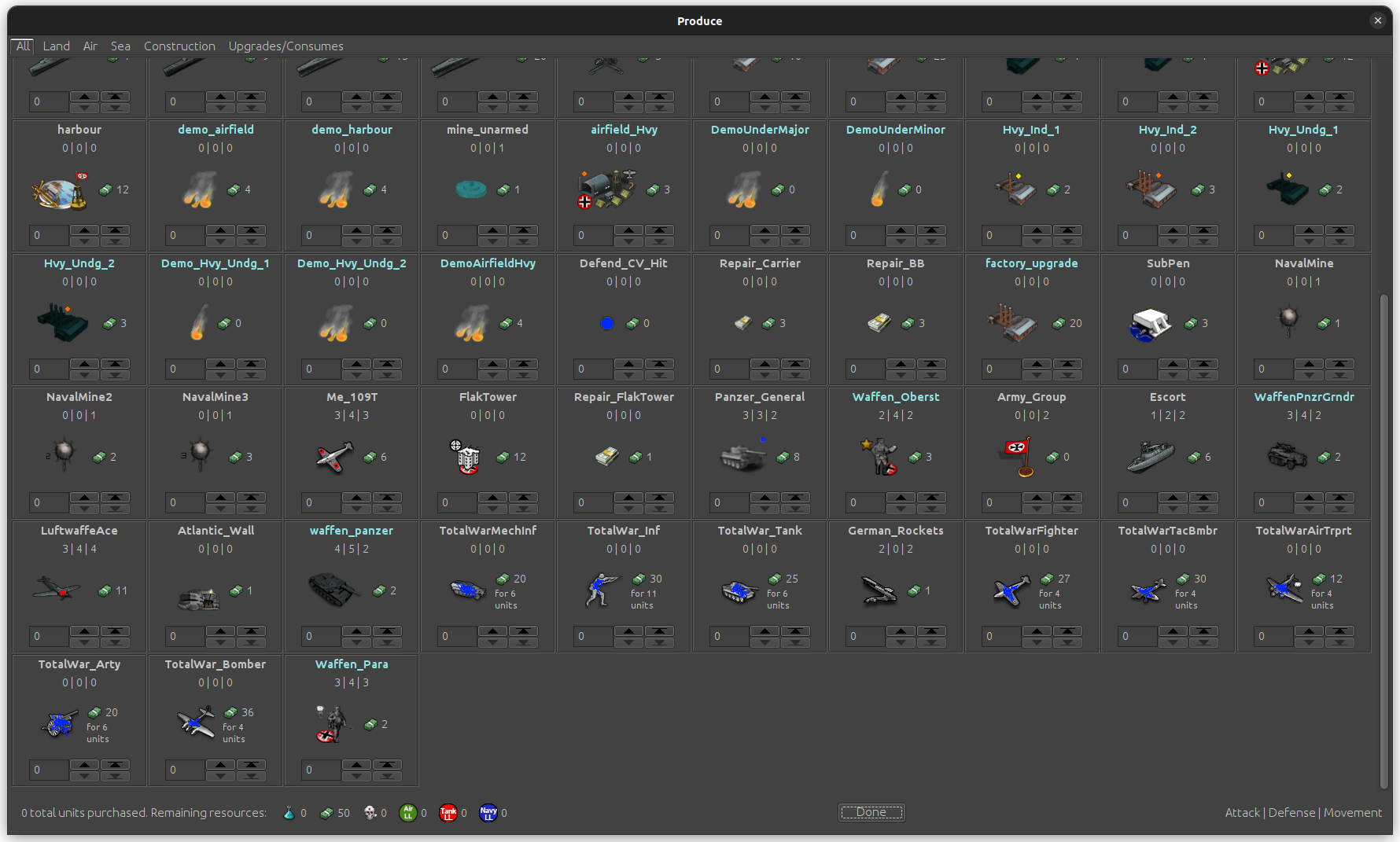Click the mine_unarmed teal disc icon
This screenshot has height=842, width=1400.
[471, 189]
